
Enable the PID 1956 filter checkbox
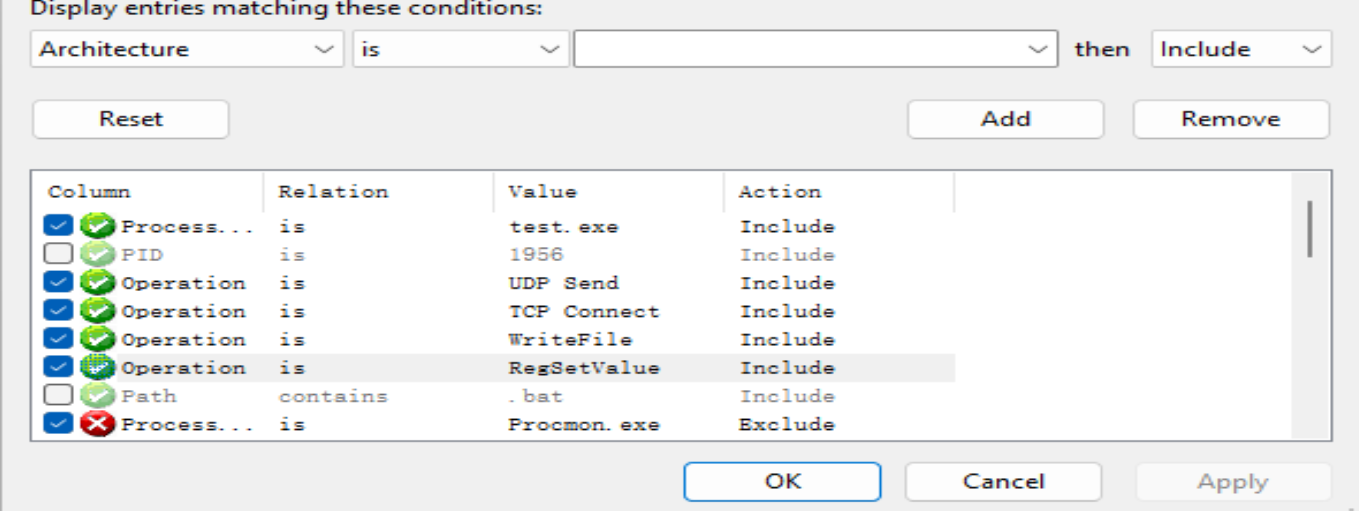[59, 255]
